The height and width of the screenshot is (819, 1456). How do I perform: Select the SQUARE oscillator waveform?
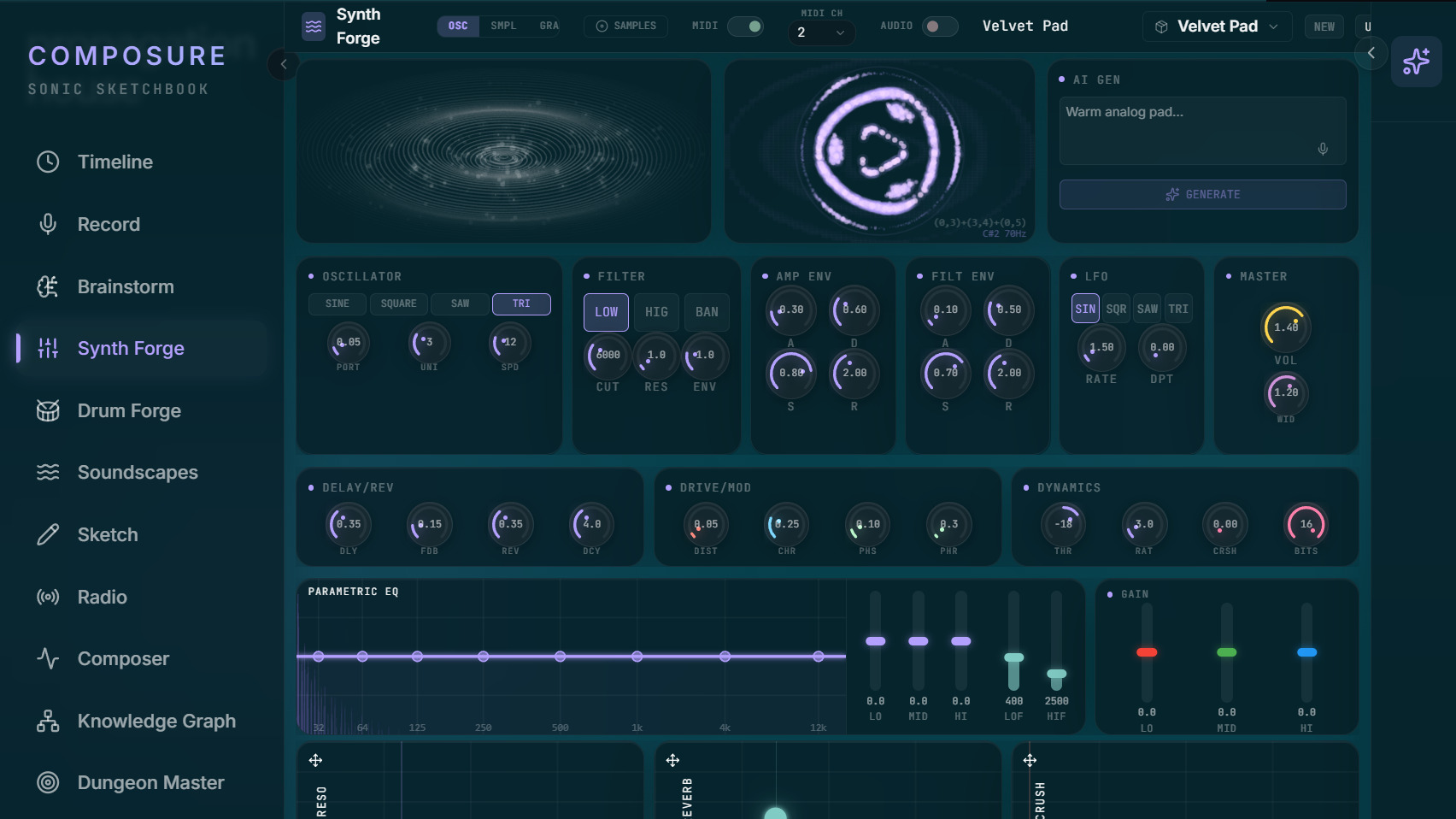pyautogui.click(x=399, y=303)
